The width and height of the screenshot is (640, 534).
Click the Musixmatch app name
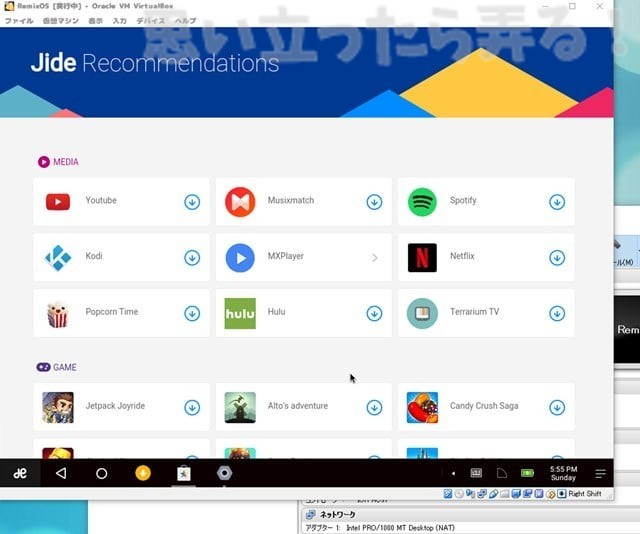(x=291, y=200)
